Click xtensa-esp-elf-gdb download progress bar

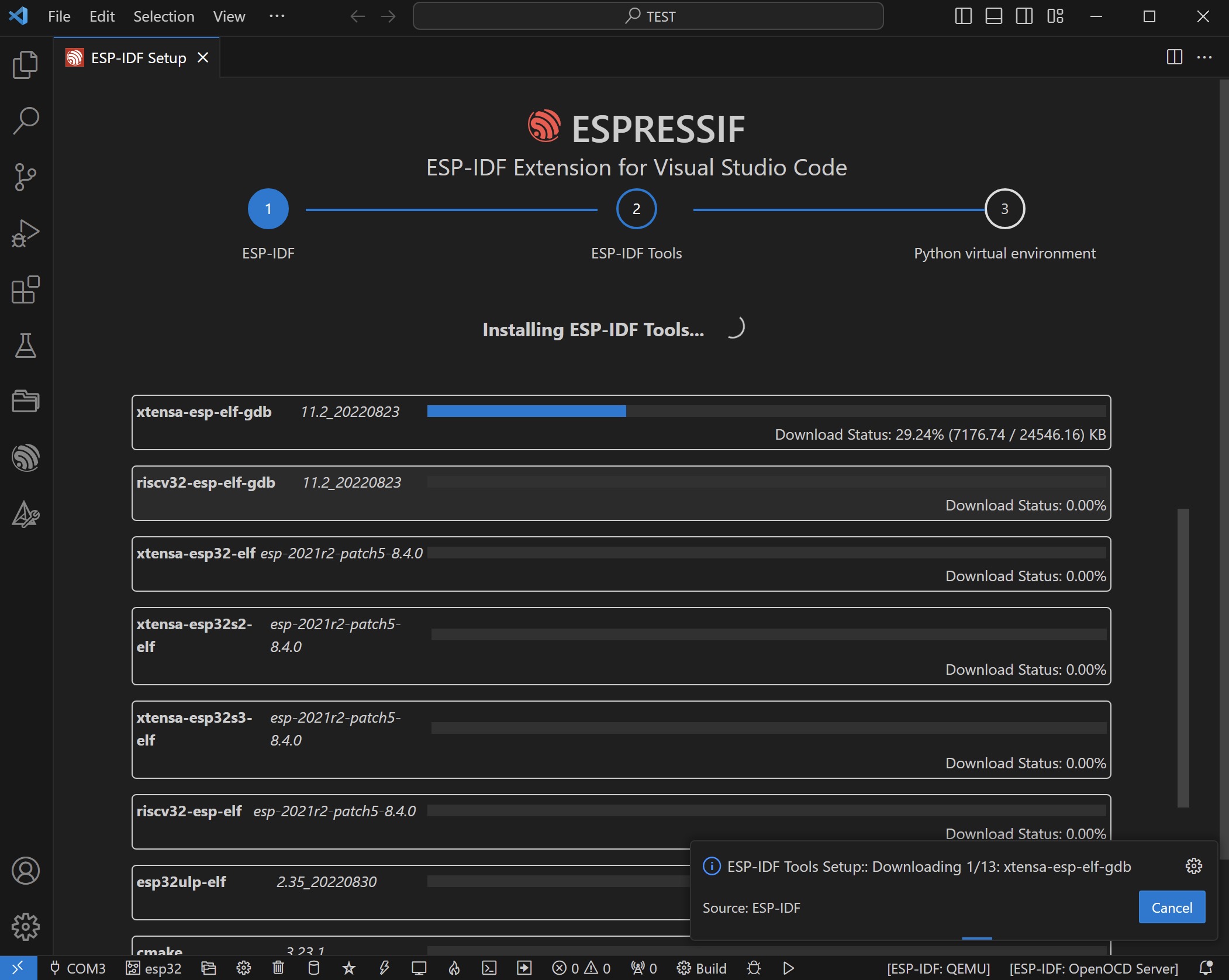[767, 411]
